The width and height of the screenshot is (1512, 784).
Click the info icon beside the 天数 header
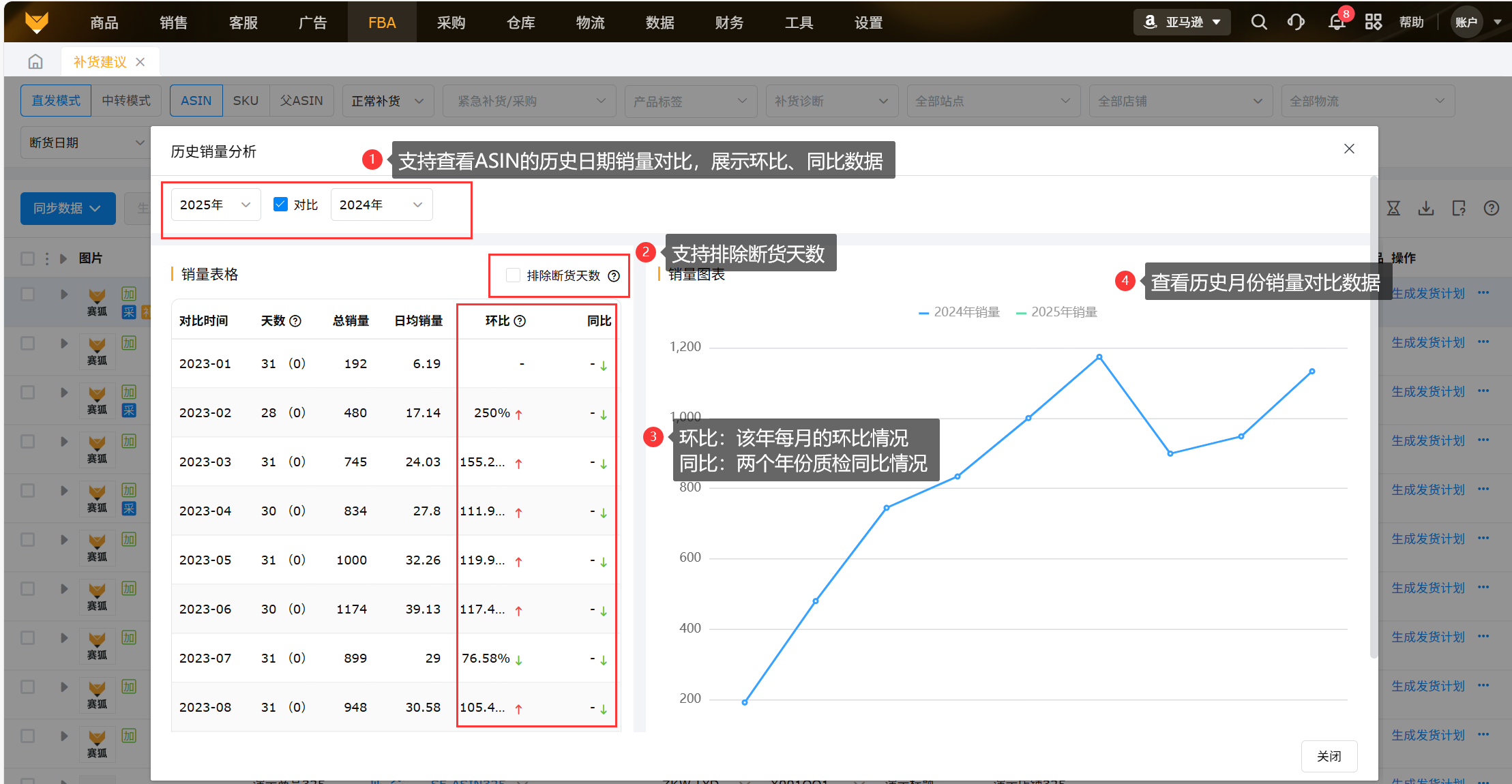click(x=295, y=321)
